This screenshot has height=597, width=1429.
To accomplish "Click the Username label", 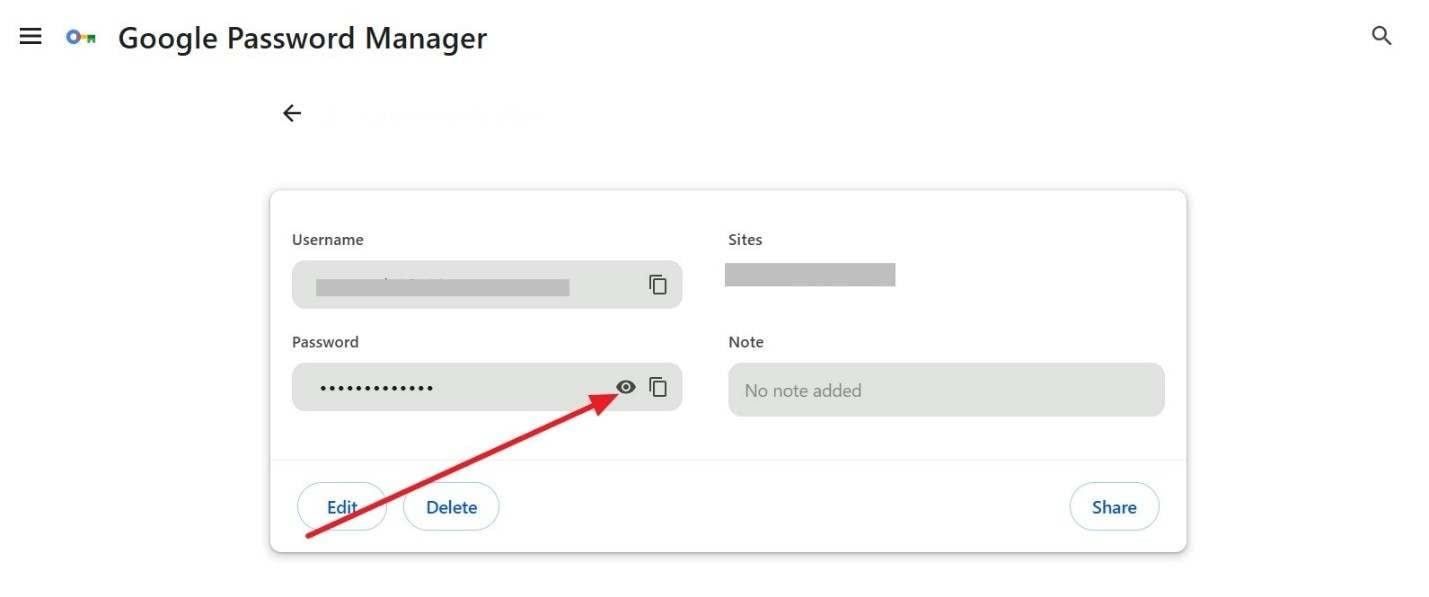I will pyautogui.click(x=328, y=240).
